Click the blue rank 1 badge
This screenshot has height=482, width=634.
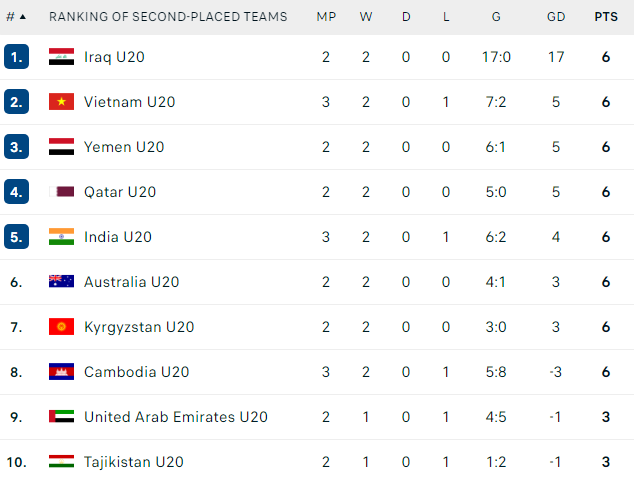pos(17,57)
